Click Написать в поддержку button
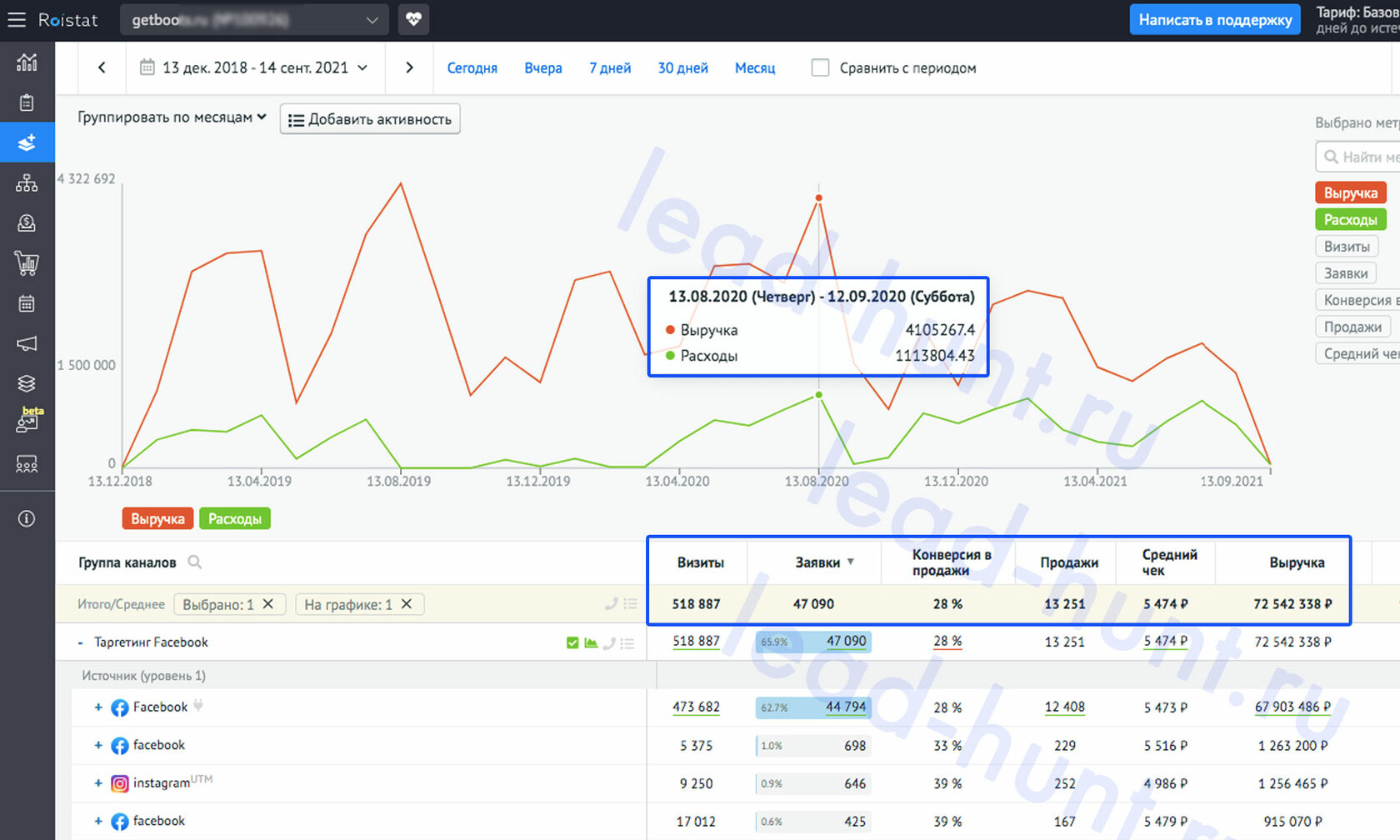 (x=1215, y=19)
